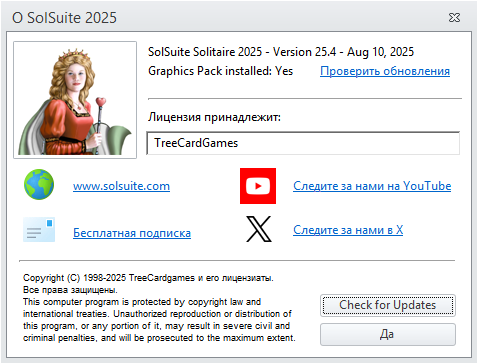This screenshot has height=364, width=478.
Task: Click the black X social logo
Action: 259,229
